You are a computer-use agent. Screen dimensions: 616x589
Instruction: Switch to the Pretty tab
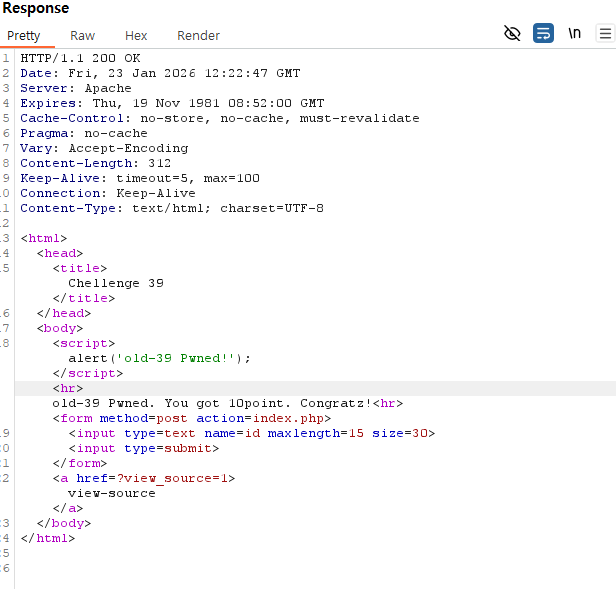click(24, 36)
